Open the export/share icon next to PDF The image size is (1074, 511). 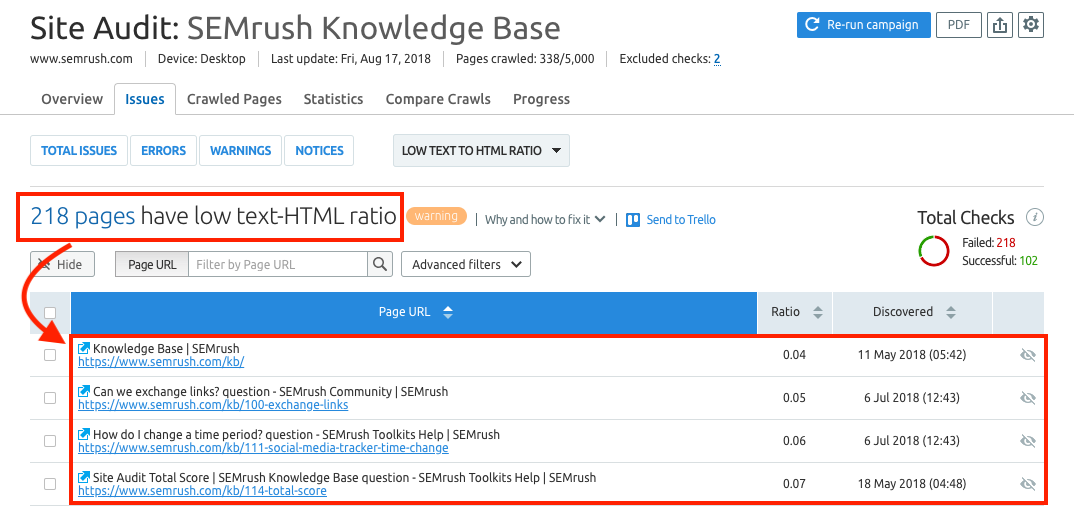1000,25
